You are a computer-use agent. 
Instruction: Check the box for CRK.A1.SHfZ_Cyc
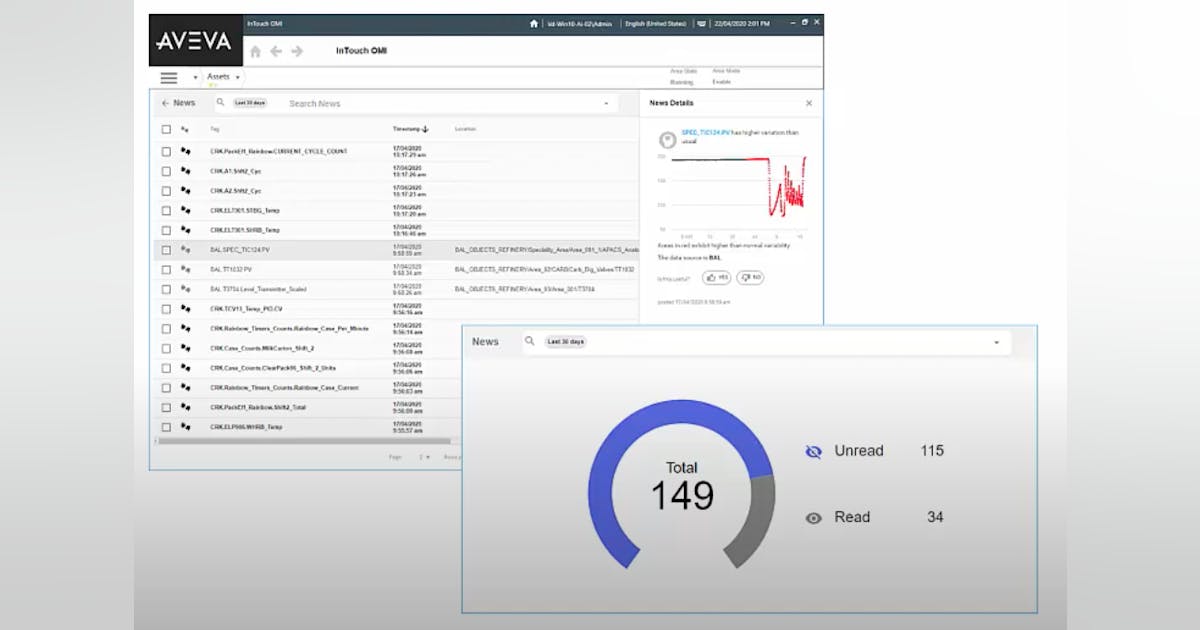165,171
